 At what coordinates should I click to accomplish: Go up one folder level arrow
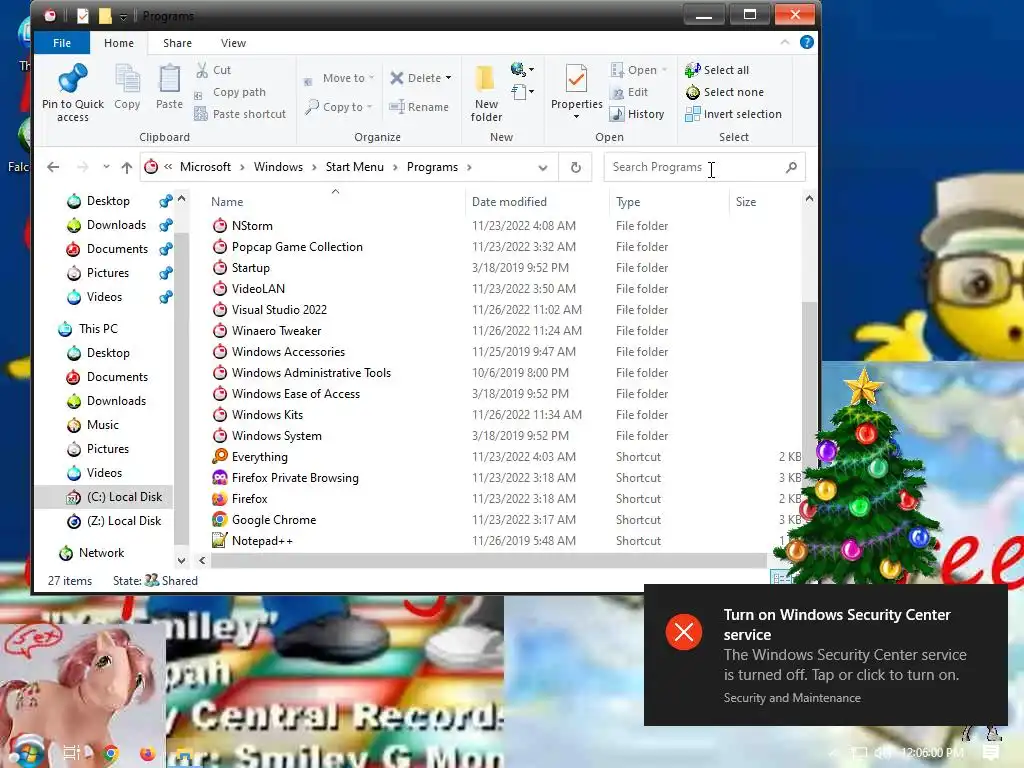coord(127,167)
